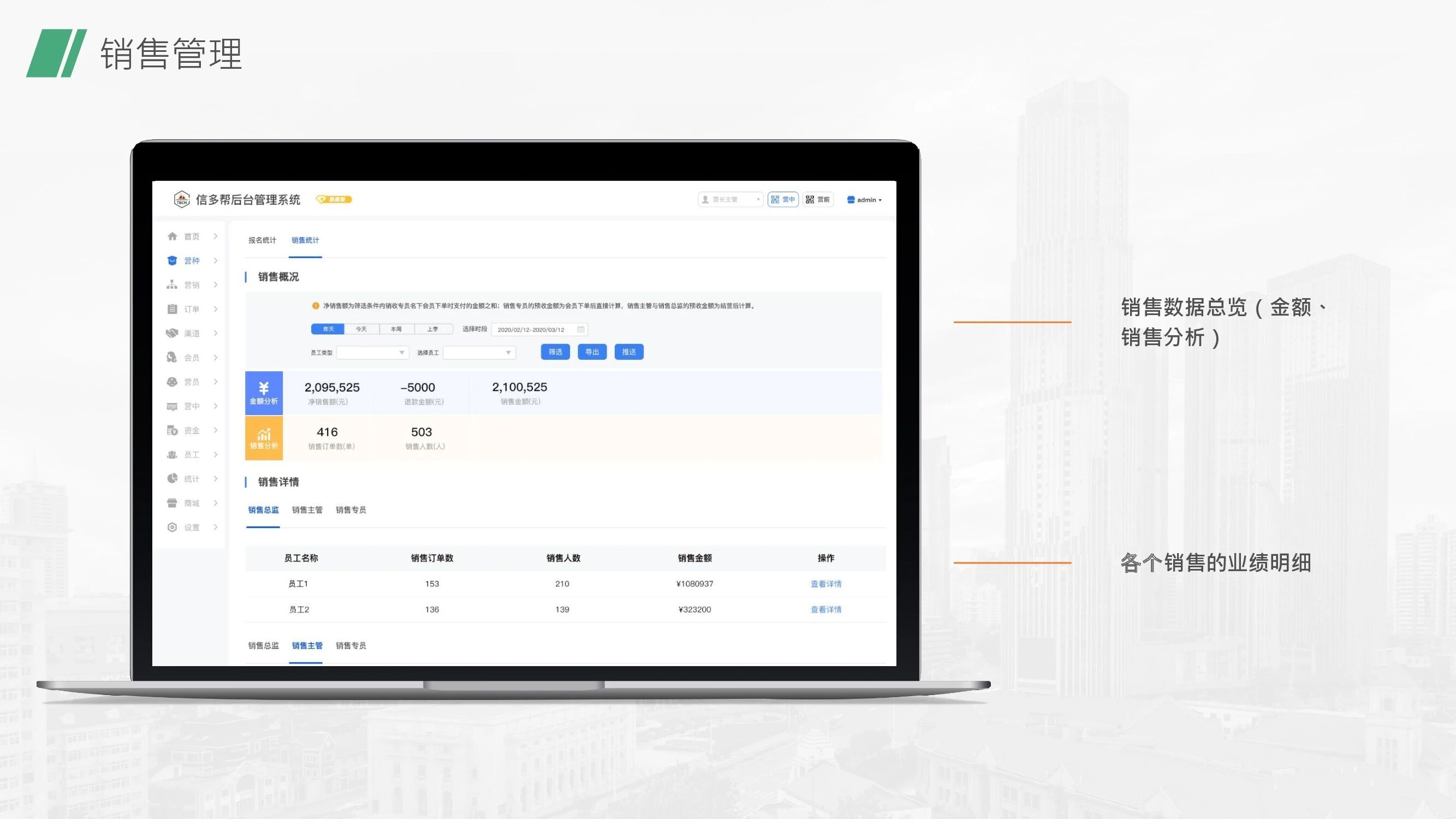The height and width of the screenshot is (819, 1456).
Task: Switch to the upper 销售专员 tab
Action: coord(351,510)
